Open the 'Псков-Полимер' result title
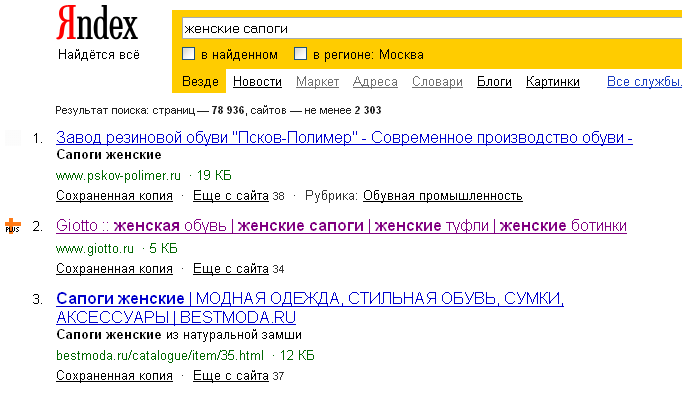Image resolution: width=682 pixels, height=393 pixels. (344, 138)
